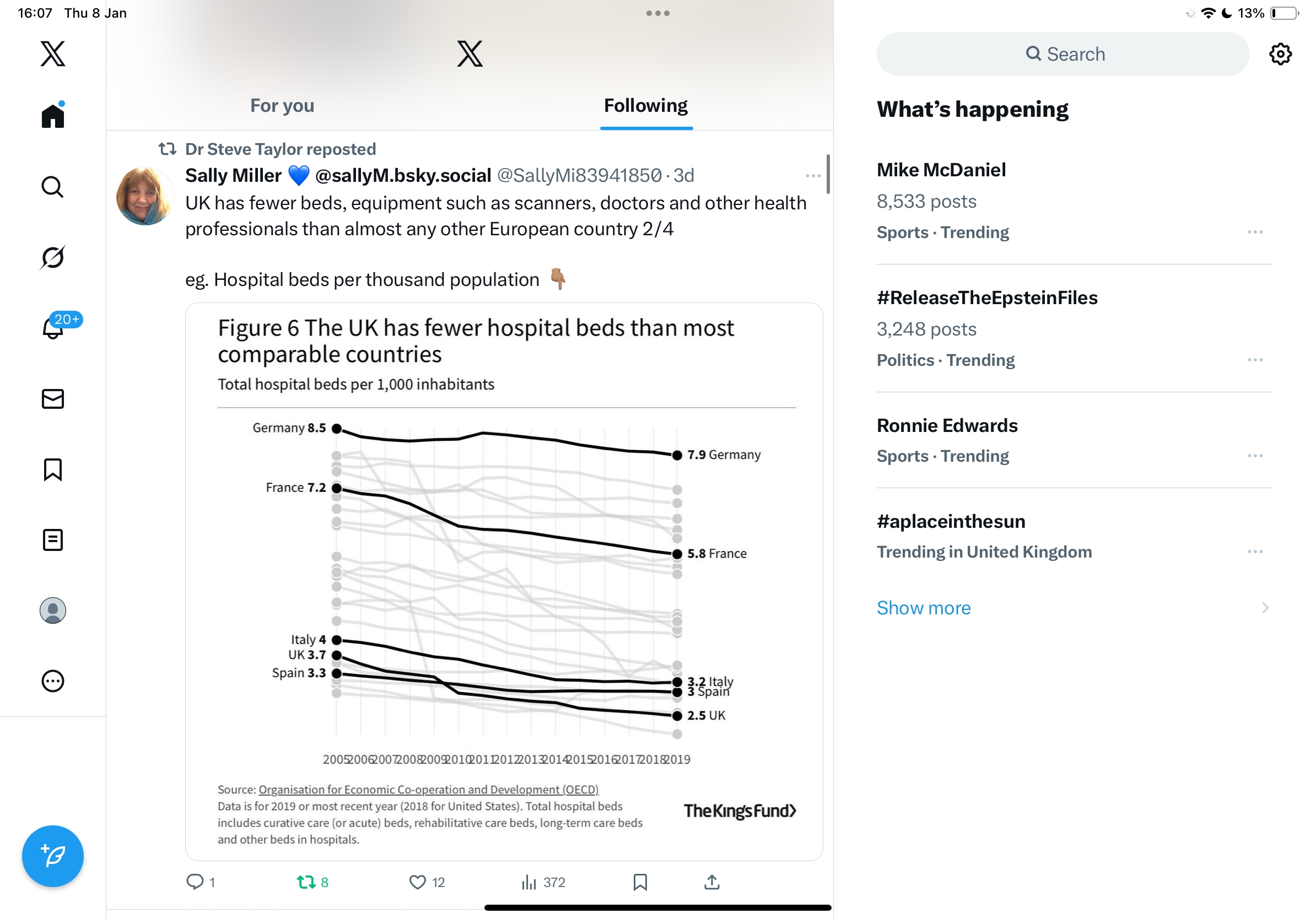The width and height of the screenshot is (1316, 919).
Task: Open the Lists icon in sidebar
Action: [x=53, y=540]
